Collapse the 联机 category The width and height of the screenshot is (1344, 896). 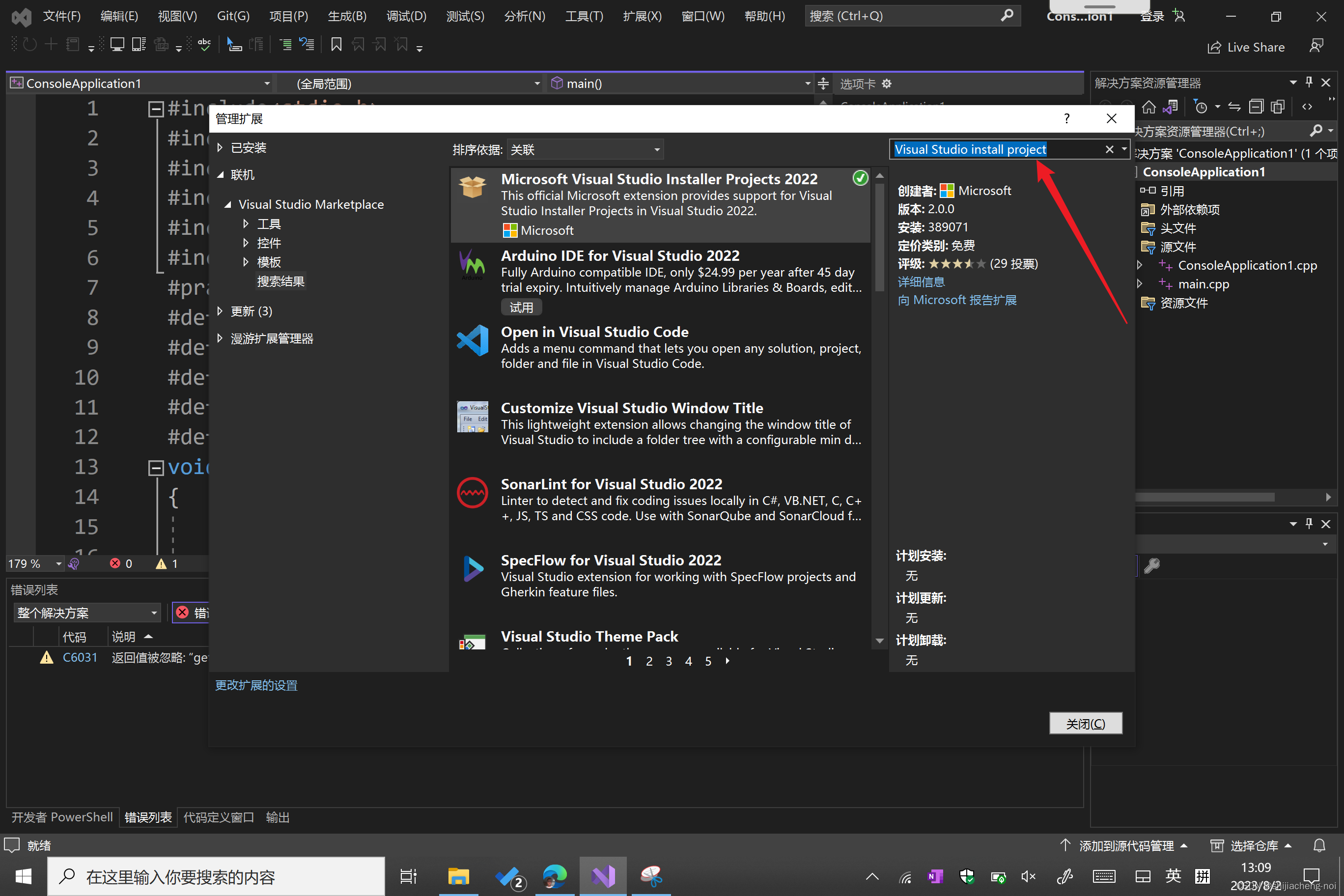(220, 175)
